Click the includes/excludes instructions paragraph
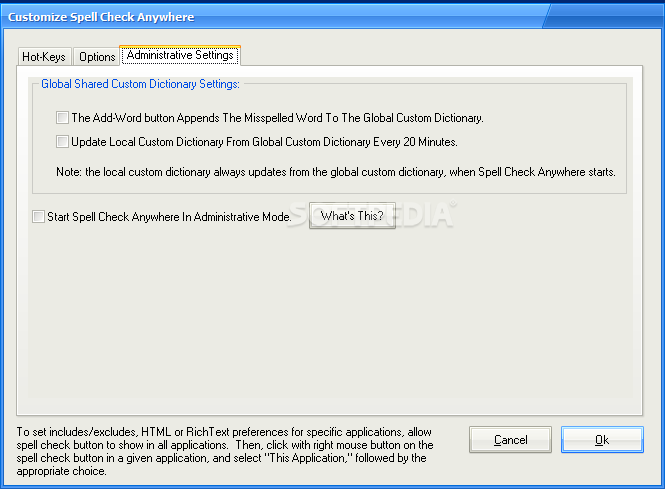Viewport: 665px width, 489px height. tap(225, 451)
